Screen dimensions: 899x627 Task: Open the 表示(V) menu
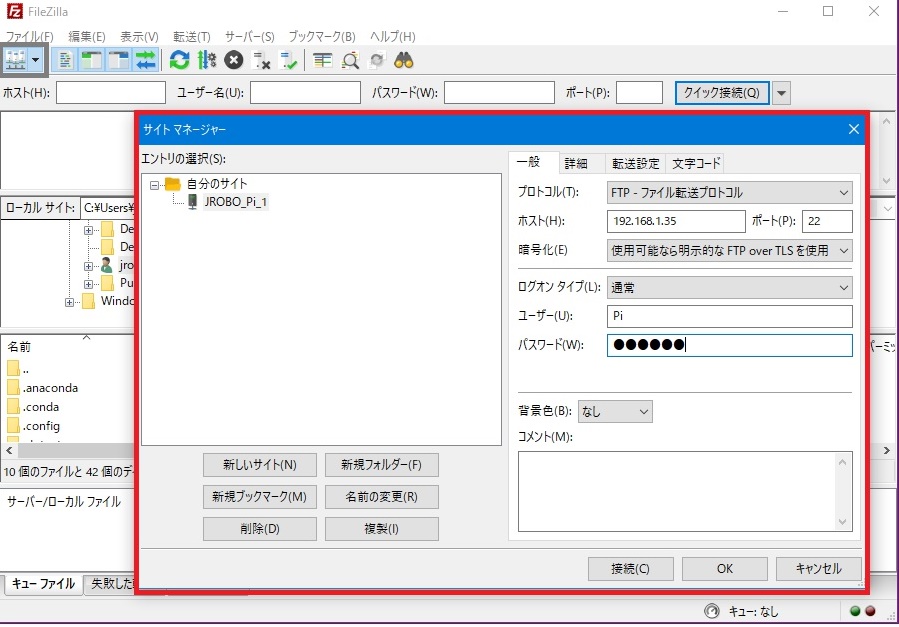[139, 37]
